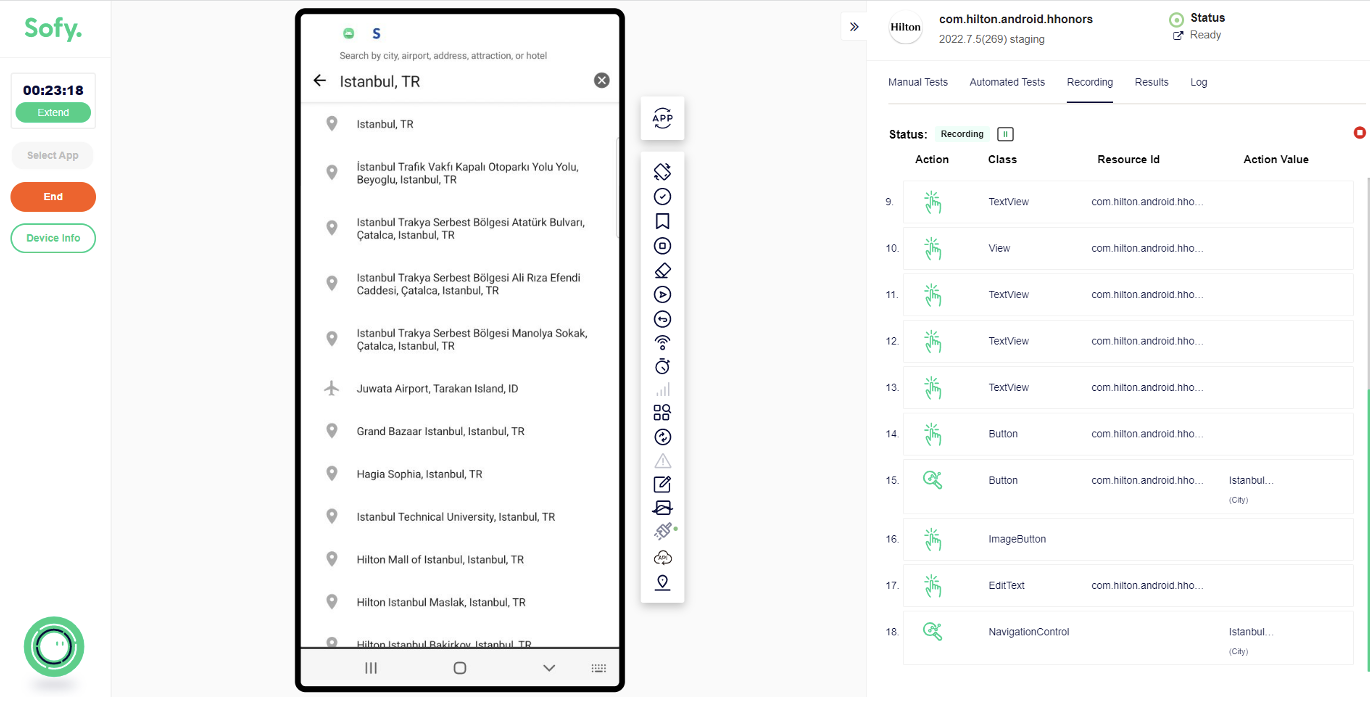
Task: Select Grand Bazaar Istanbul suggestion
Action: (x=460, y=431)
